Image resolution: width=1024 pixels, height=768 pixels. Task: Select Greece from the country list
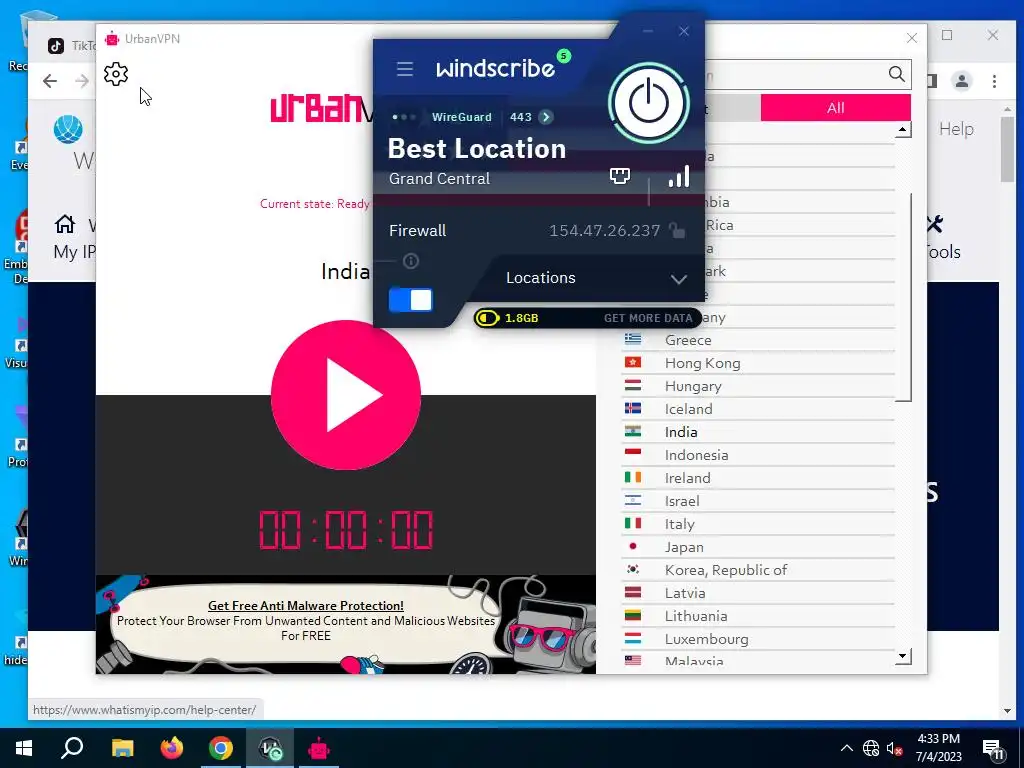click(x=758, y=340)
